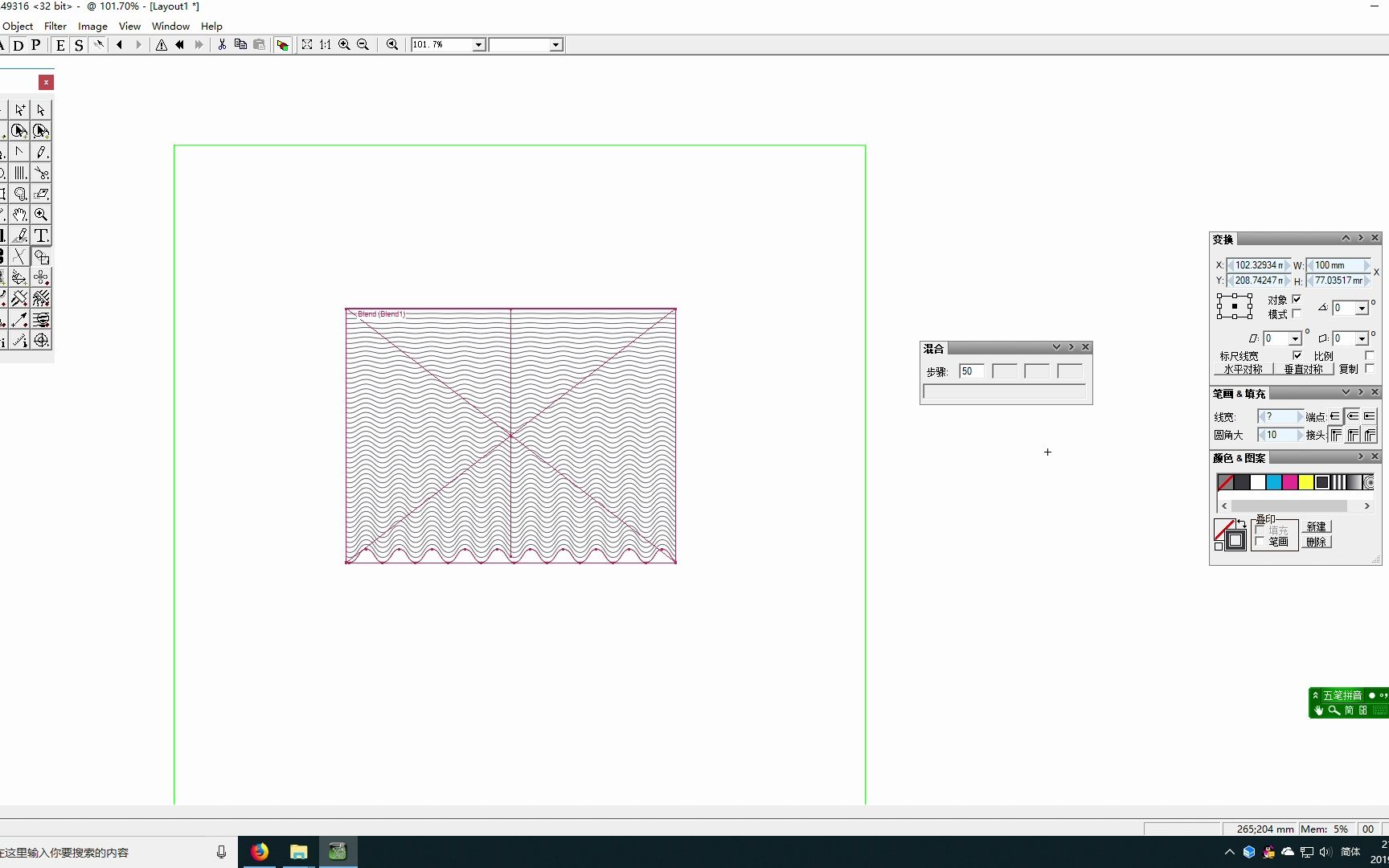
Task: Select the Scissors cut tool
Action: point(41,173)
